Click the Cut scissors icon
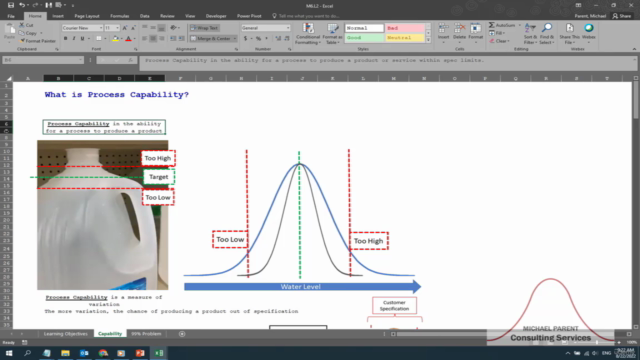Screen dimensions: 640x360 [22, 25]
